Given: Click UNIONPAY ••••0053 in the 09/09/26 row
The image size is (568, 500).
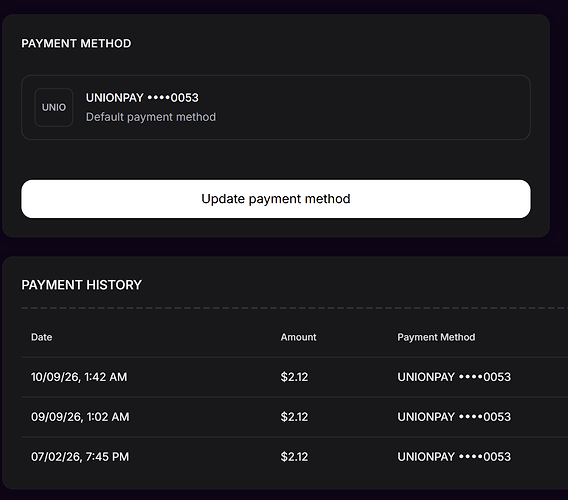Looking at the screenshot, I should [x=454, y=417].
